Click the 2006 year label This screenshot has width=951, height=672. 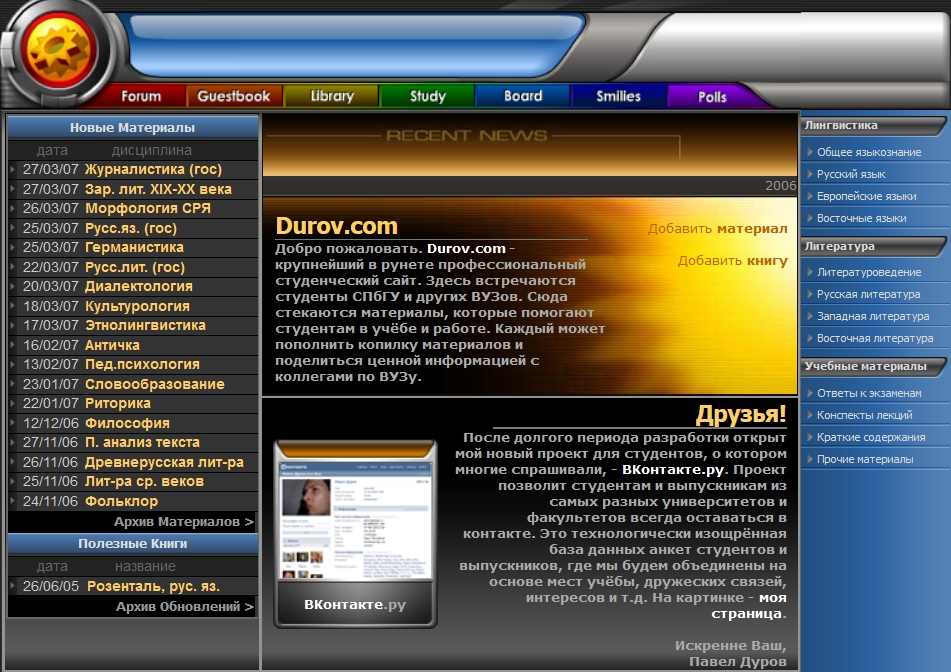tap(781, 186)
